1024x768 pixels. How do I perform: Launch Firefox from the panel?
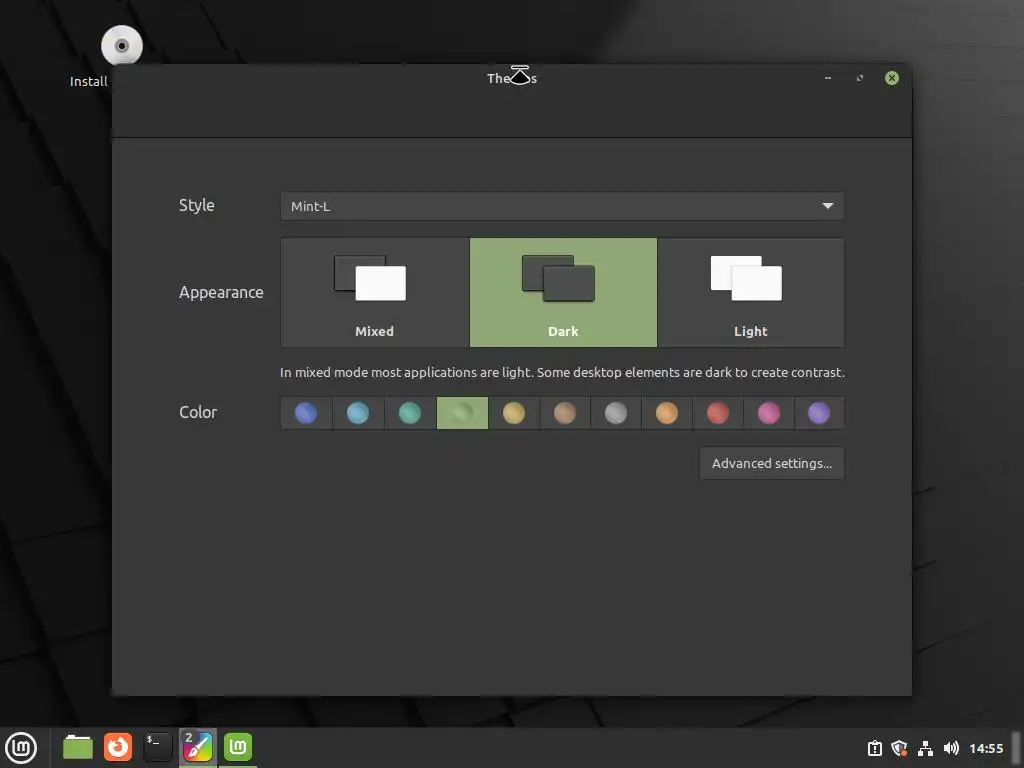click(x=118, y=747)
